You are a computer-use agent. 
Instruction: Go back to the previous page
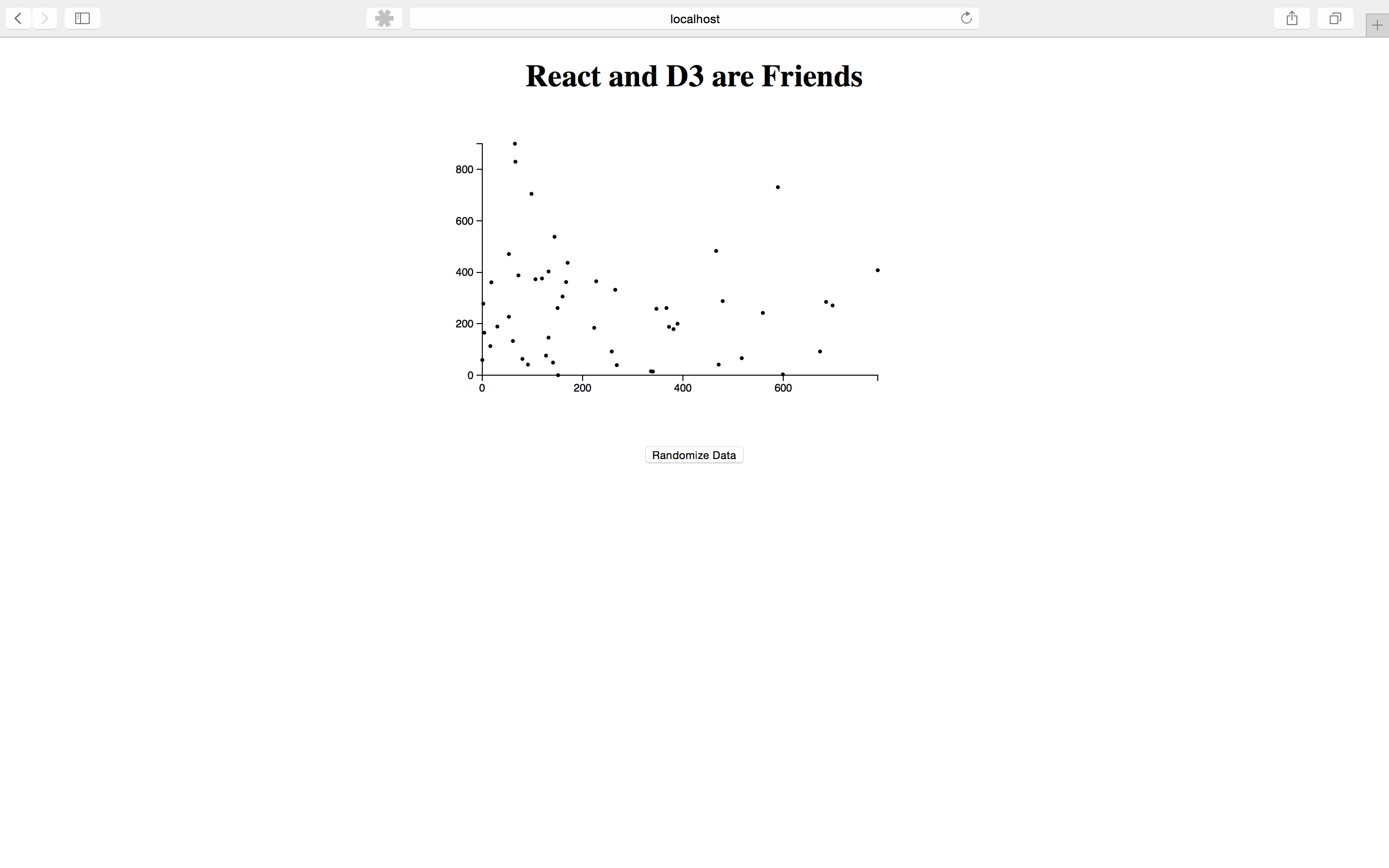(18, 18)
